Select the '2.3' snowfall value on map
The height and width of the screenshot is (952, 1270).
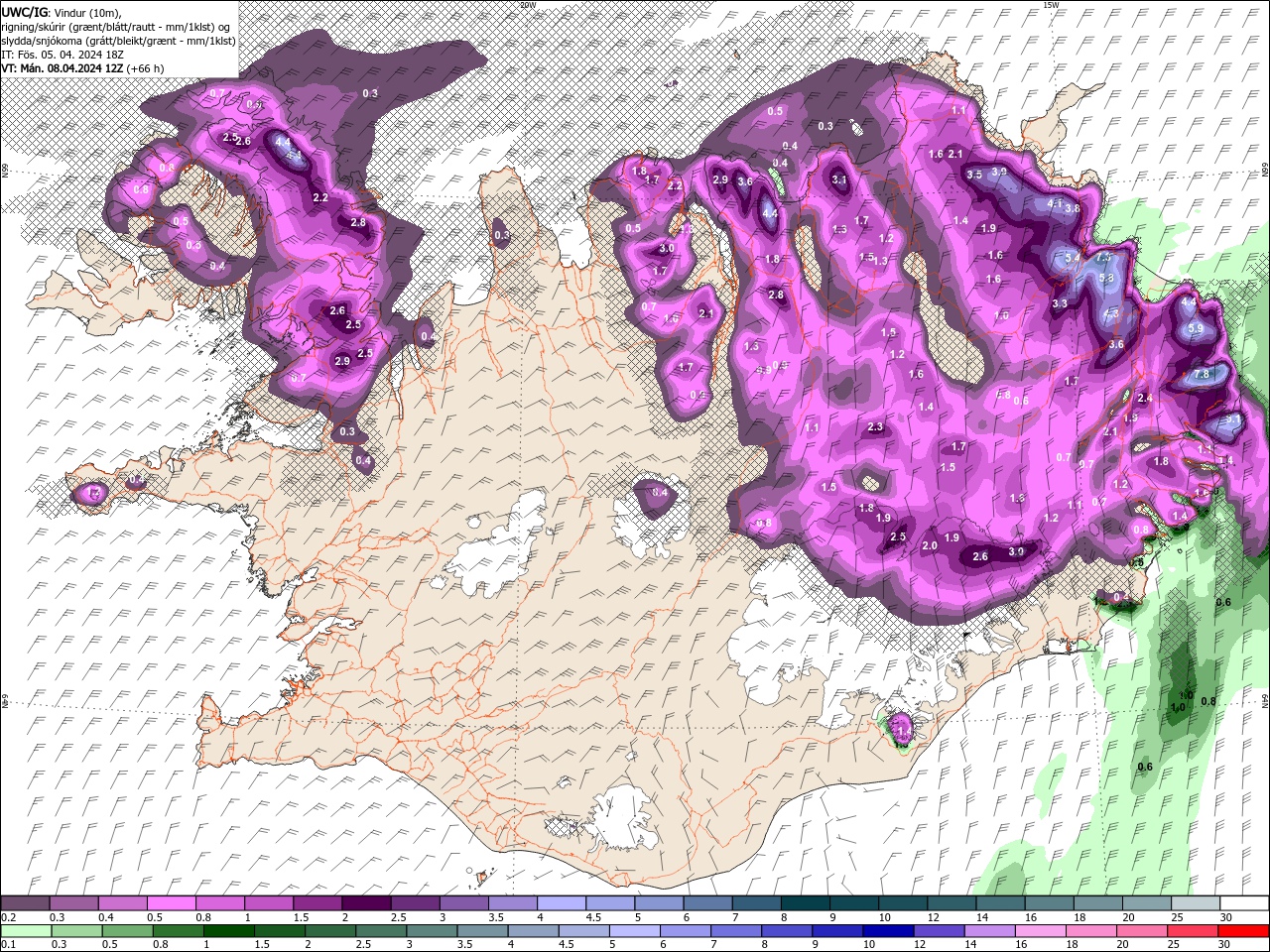[x=875, y=427]
